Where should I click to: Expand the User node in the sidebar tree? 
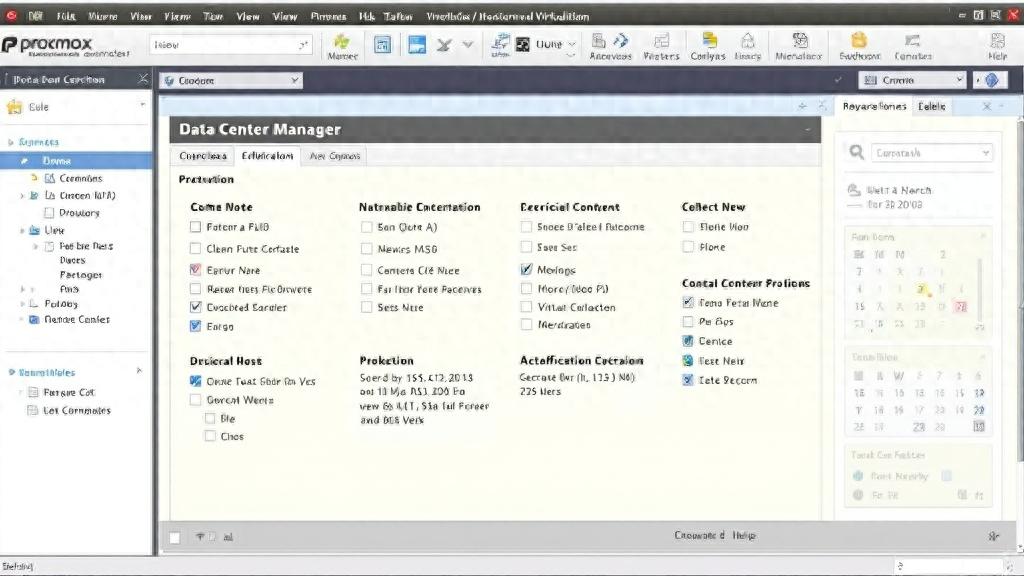pos(24,229)
